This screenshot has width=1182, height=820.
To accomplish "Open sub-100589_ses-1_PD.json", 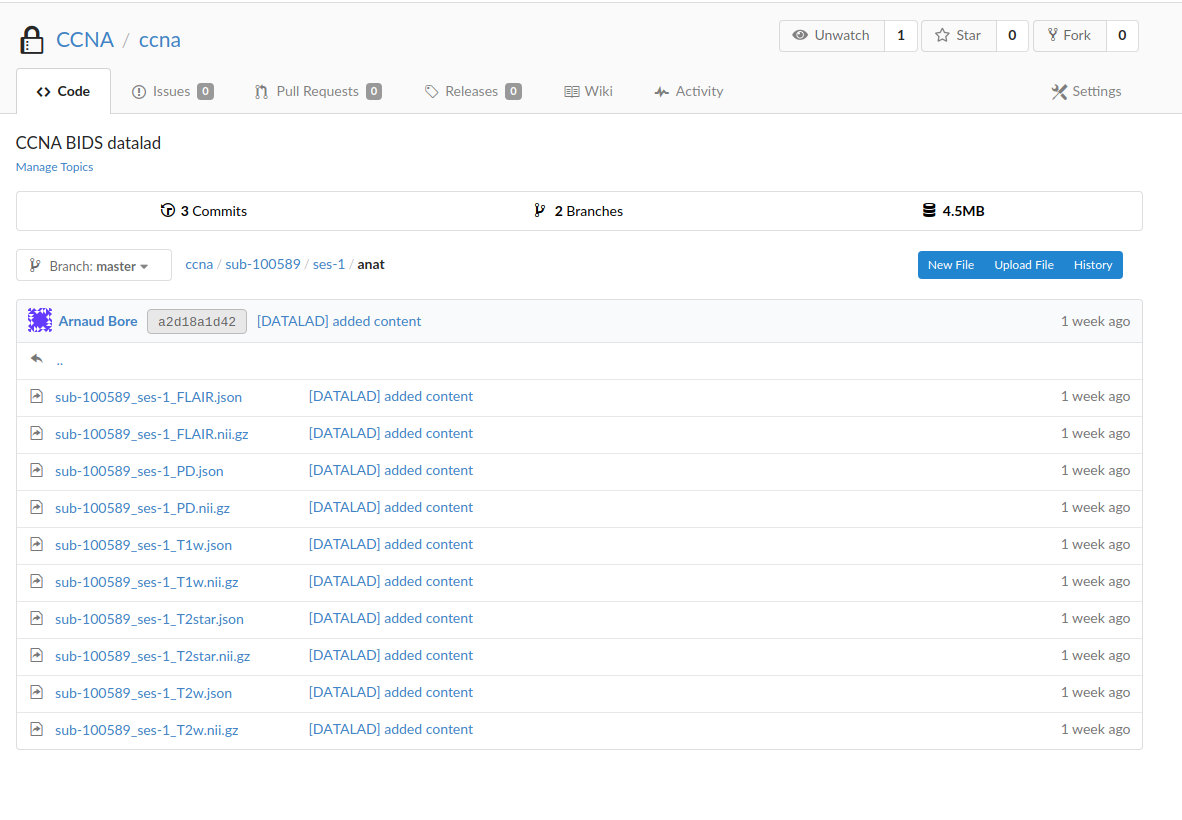I will pyautogui.click(x=139, y=471).
